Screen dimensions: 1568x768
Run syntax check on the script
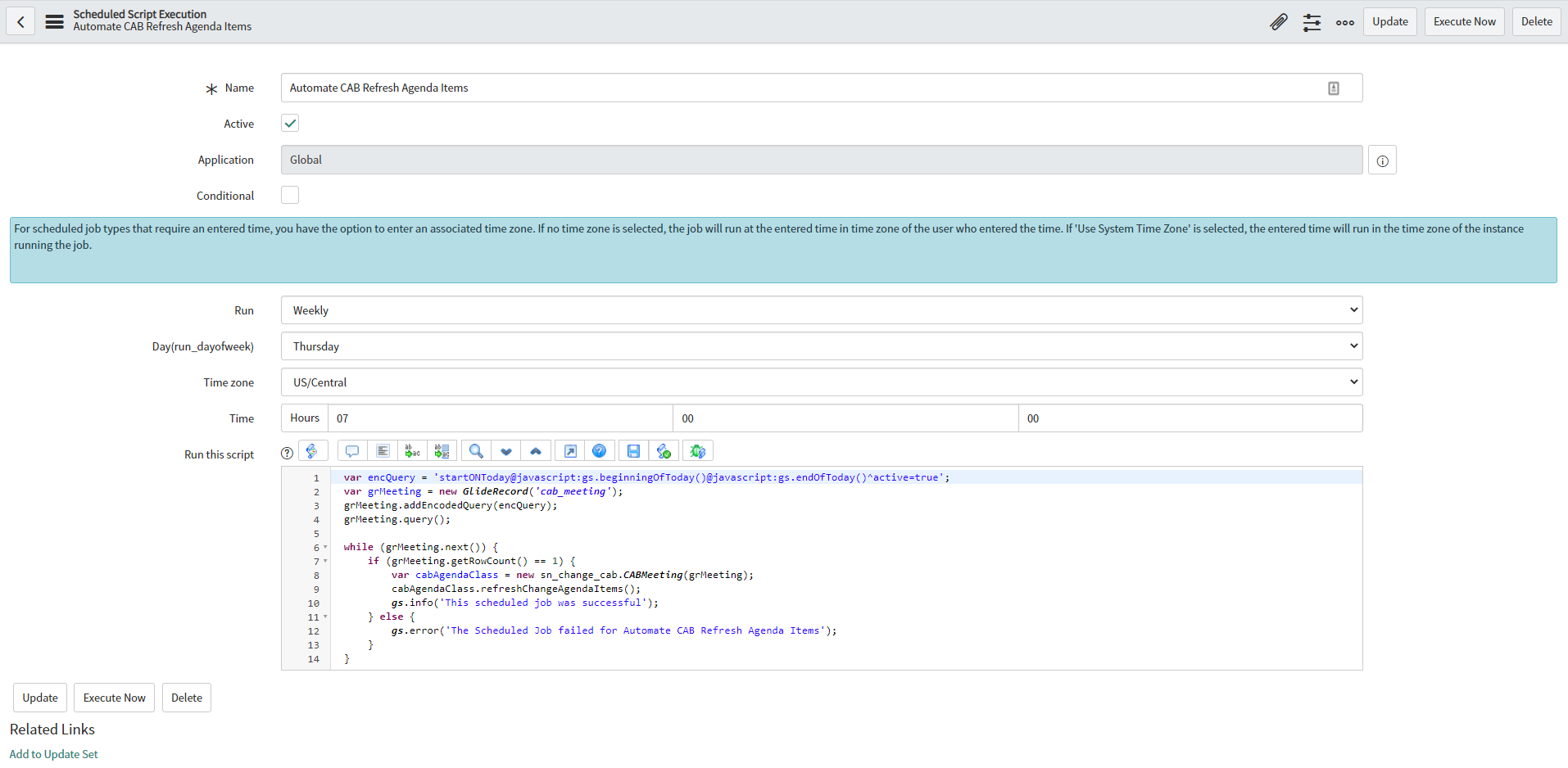click(664, 450)
